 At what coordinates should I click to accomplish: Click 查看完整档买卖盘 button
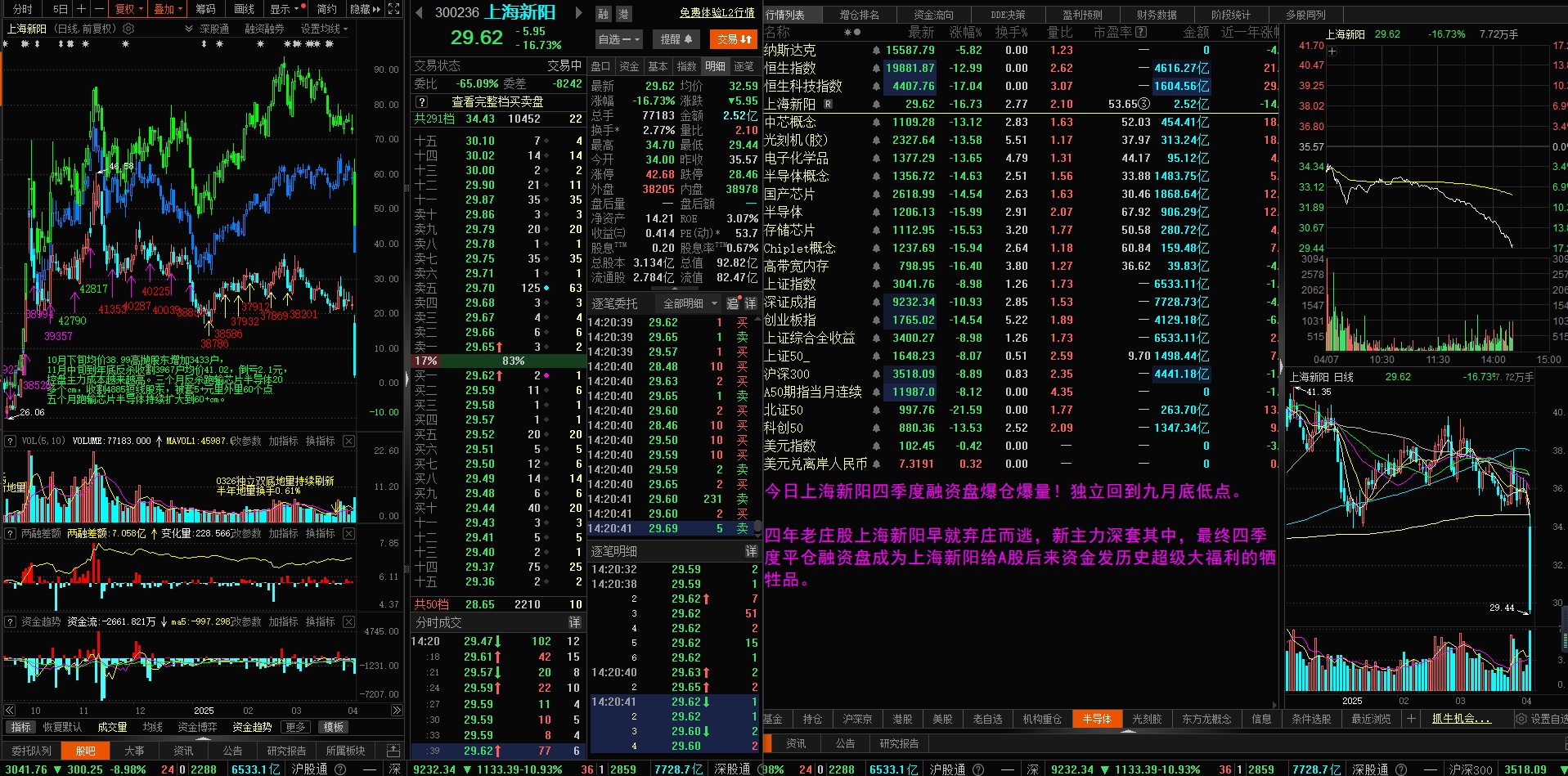click(497, 102)
